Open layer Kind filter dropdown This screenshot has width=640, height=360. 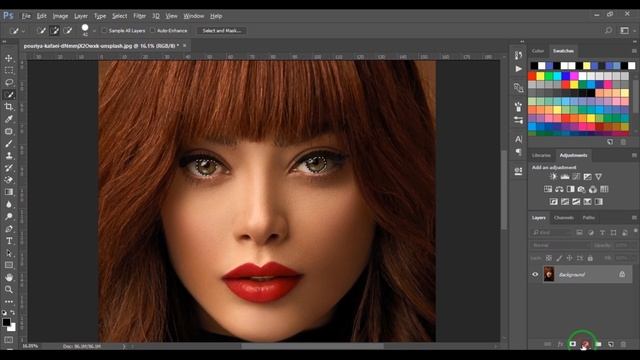point(551,233)
